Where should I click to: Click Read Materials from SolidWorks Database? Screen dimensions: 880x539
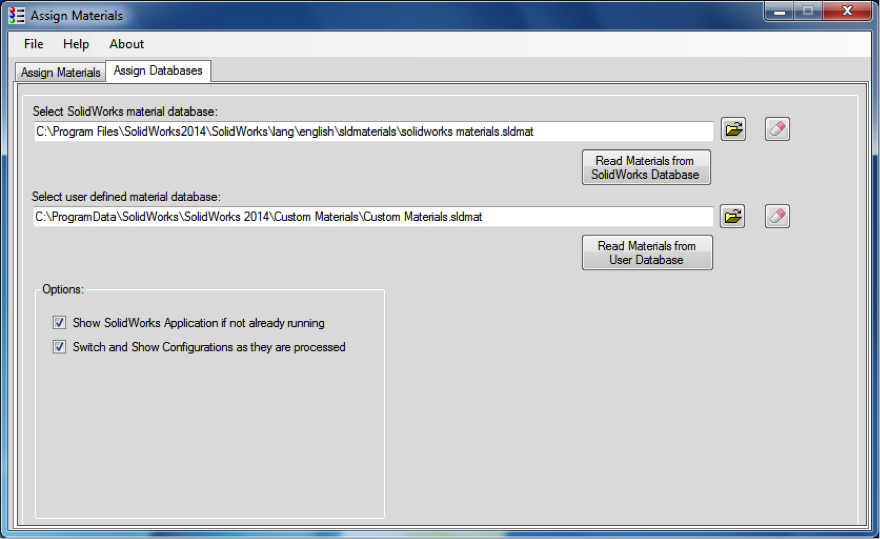pos(646,167)
